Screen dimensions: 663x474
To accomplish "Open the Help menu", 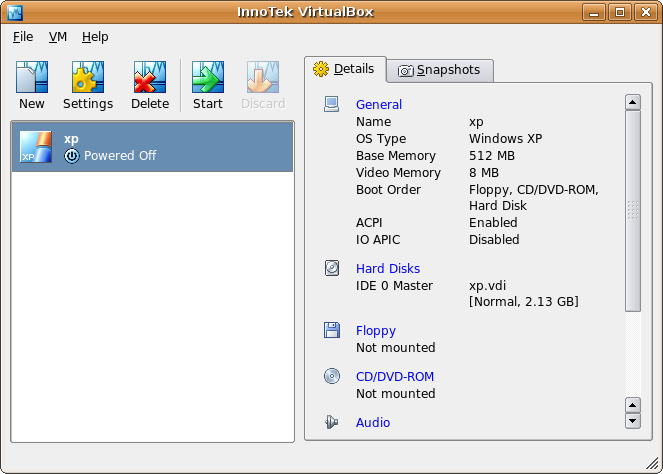I will (95, 37).
